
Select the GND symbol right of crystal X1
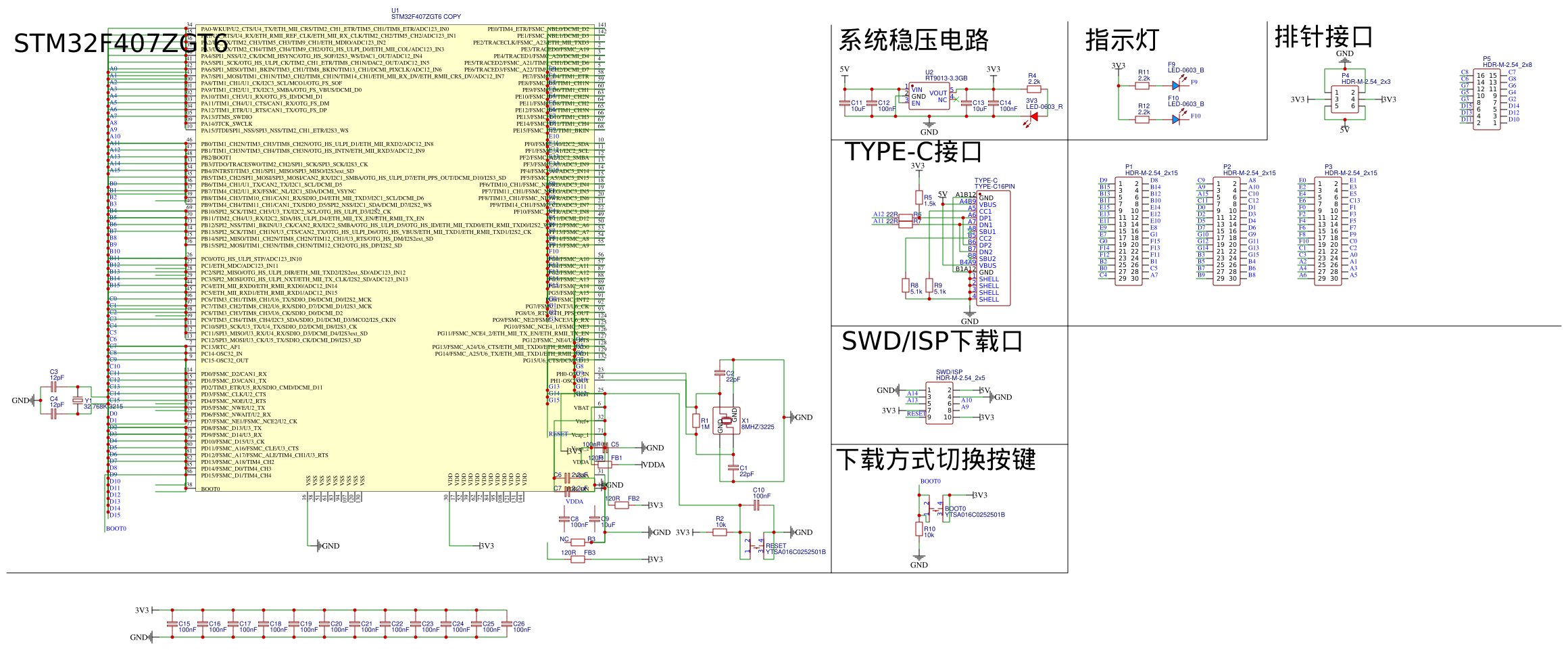click(801, 417)
